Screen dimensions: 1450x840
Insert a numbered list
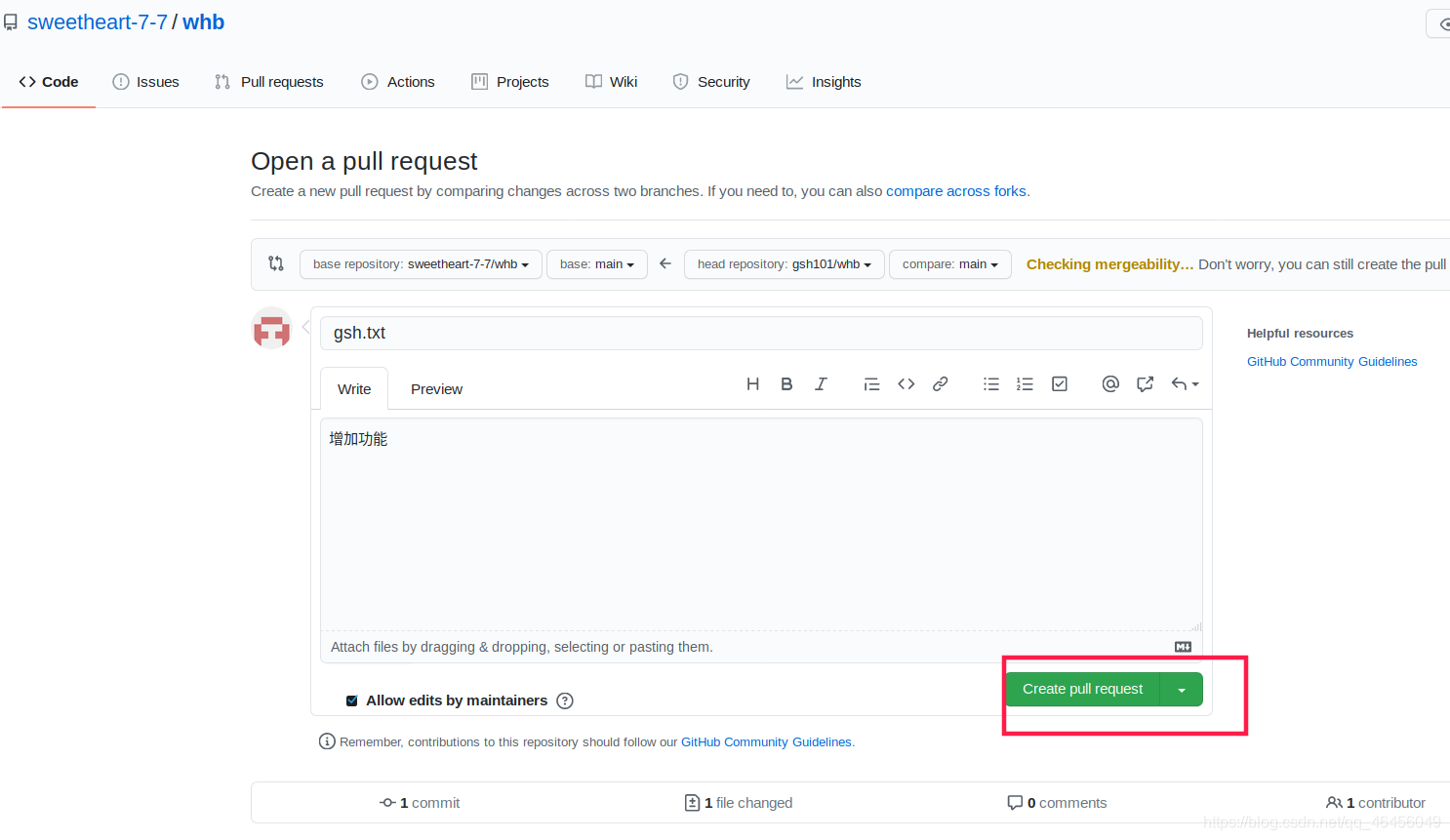1025,384
